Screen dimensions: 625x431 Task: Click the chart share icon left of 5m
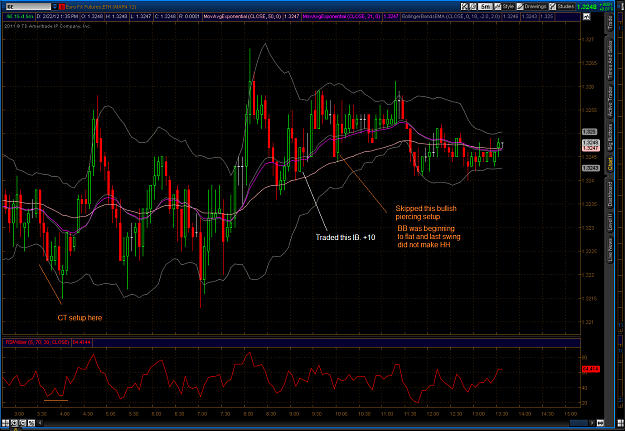[x=464, y=6]
